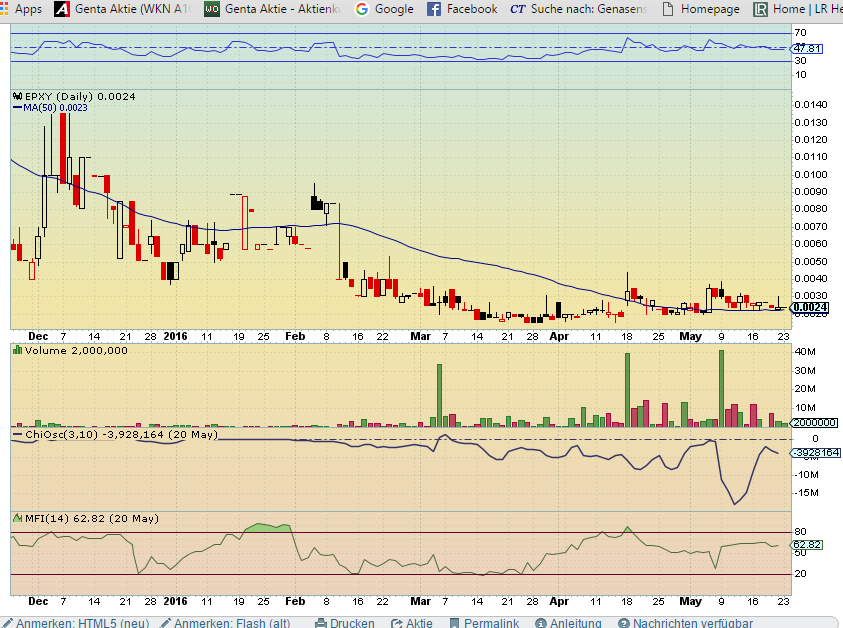Click the tall volume bar near Mar 7
Screen dimensions: 843x628
pyautogui.click(x=439, y=395)
